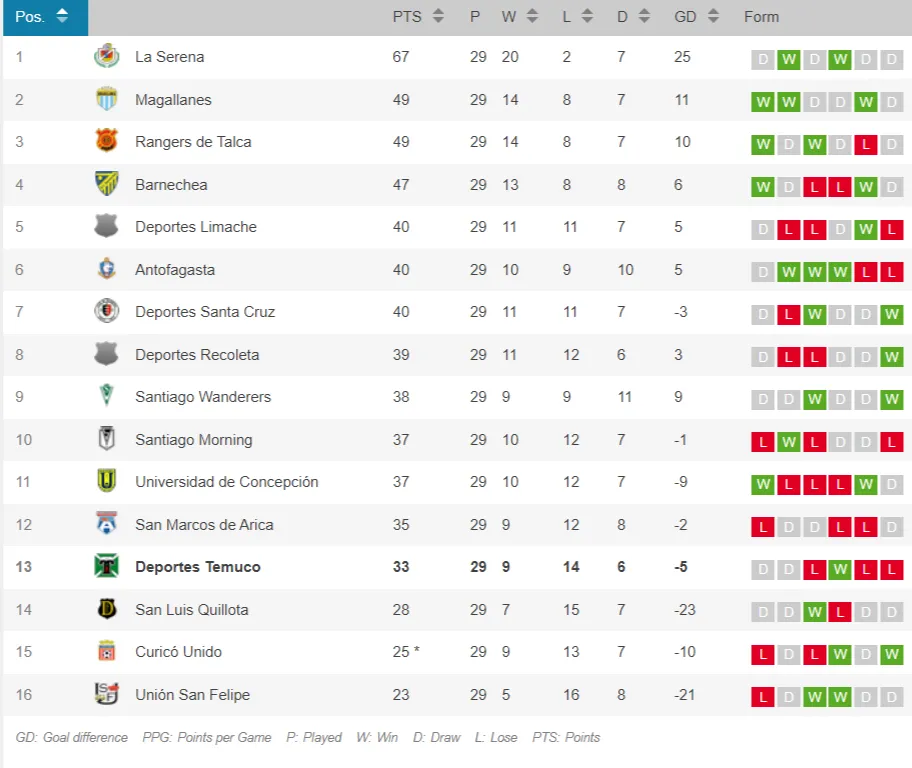
Task: Sort table by the Pos. column
Action: [x=62, y=17]
